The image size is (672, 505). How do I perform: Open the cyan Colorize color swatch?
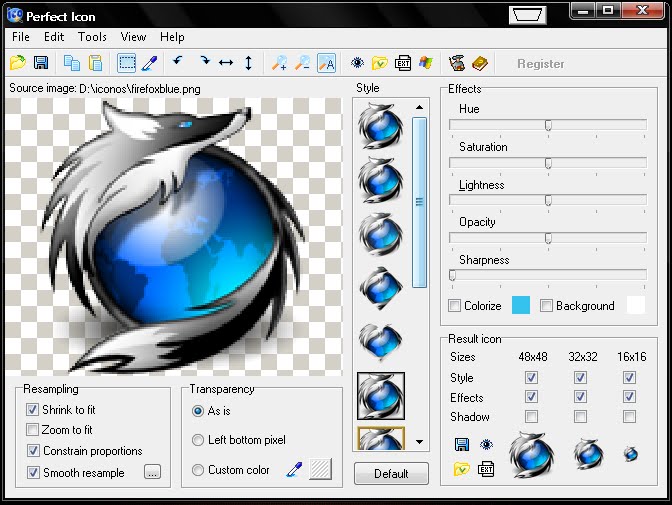coord(521,305)
